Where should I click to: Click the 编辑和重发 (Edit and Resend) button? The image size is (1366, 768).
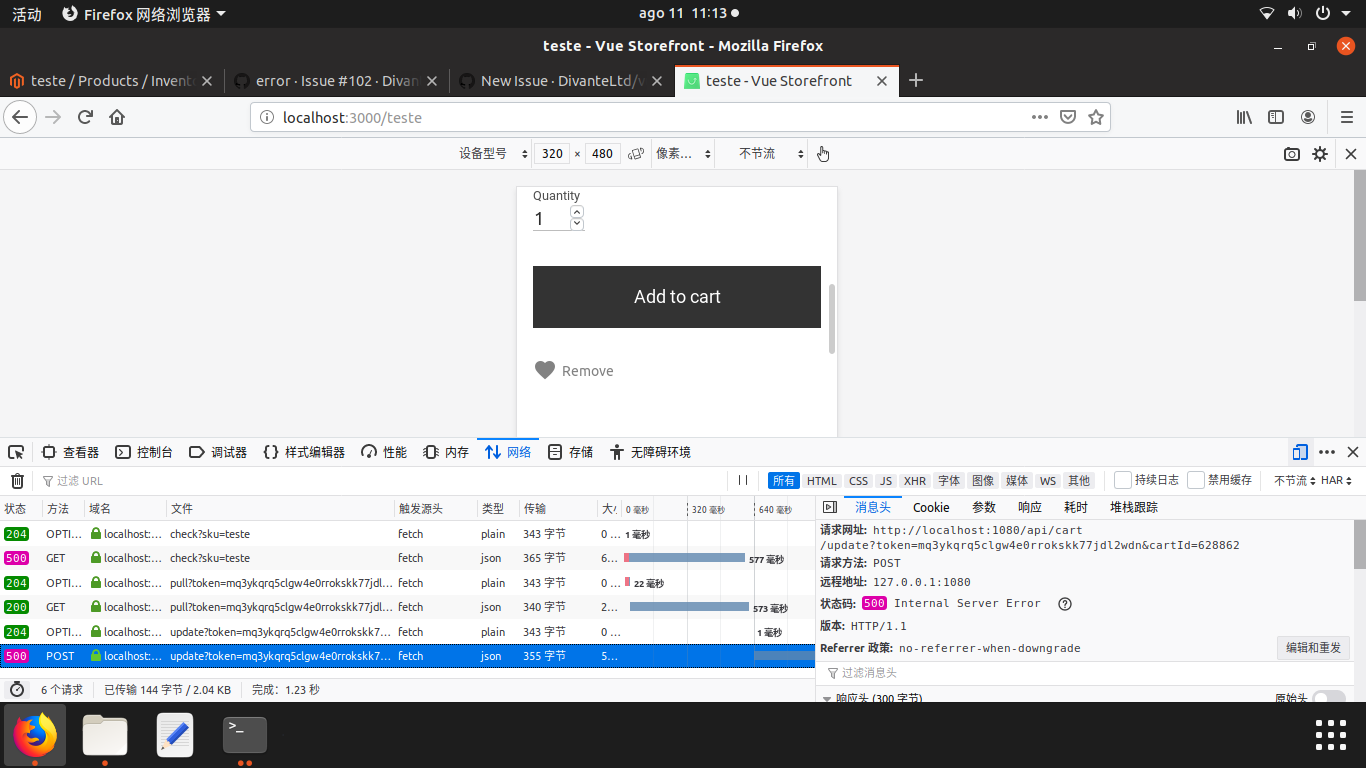point(1313,647)
